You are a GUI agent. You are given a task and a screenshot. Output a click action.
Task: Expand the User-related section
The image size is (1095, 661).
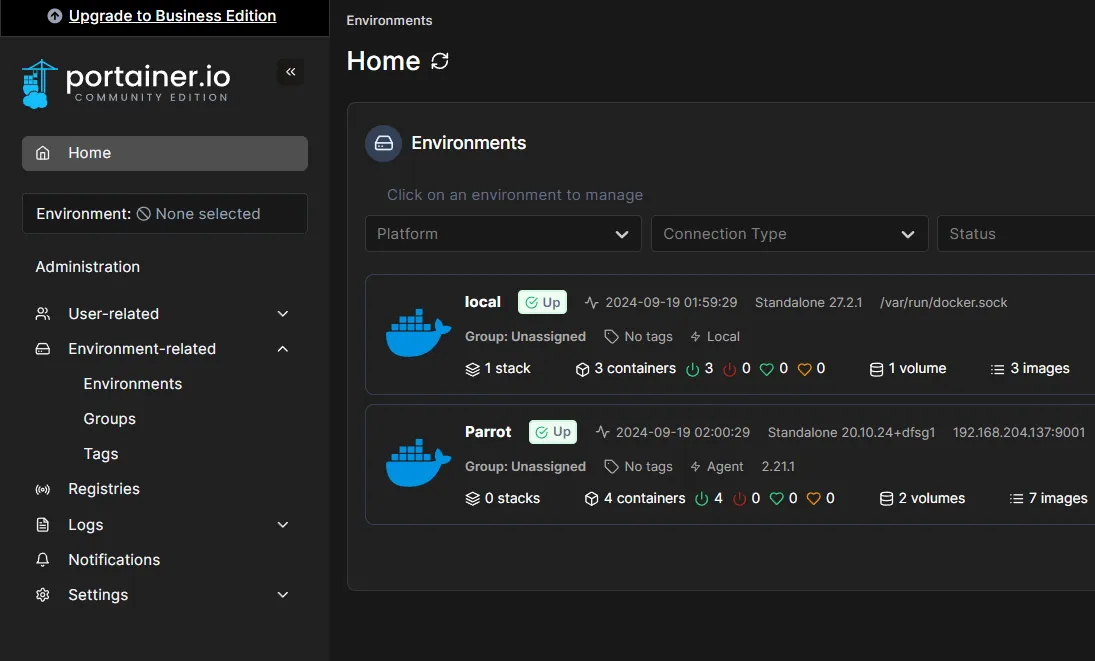pos(283,314)
